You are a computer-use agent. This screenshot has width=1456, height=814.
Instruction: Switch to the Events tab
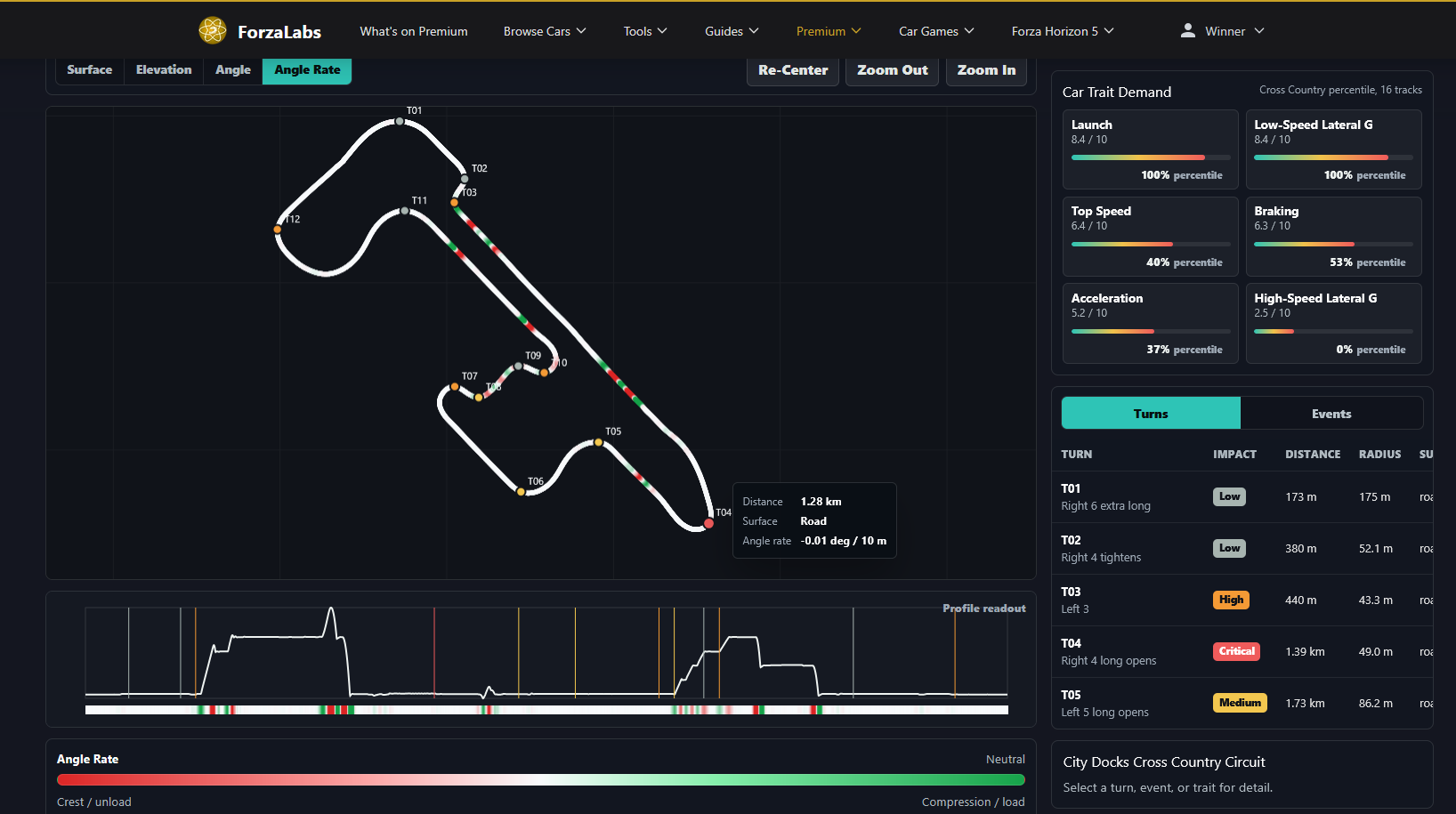pyautogui.click(x=1331, y=414)
